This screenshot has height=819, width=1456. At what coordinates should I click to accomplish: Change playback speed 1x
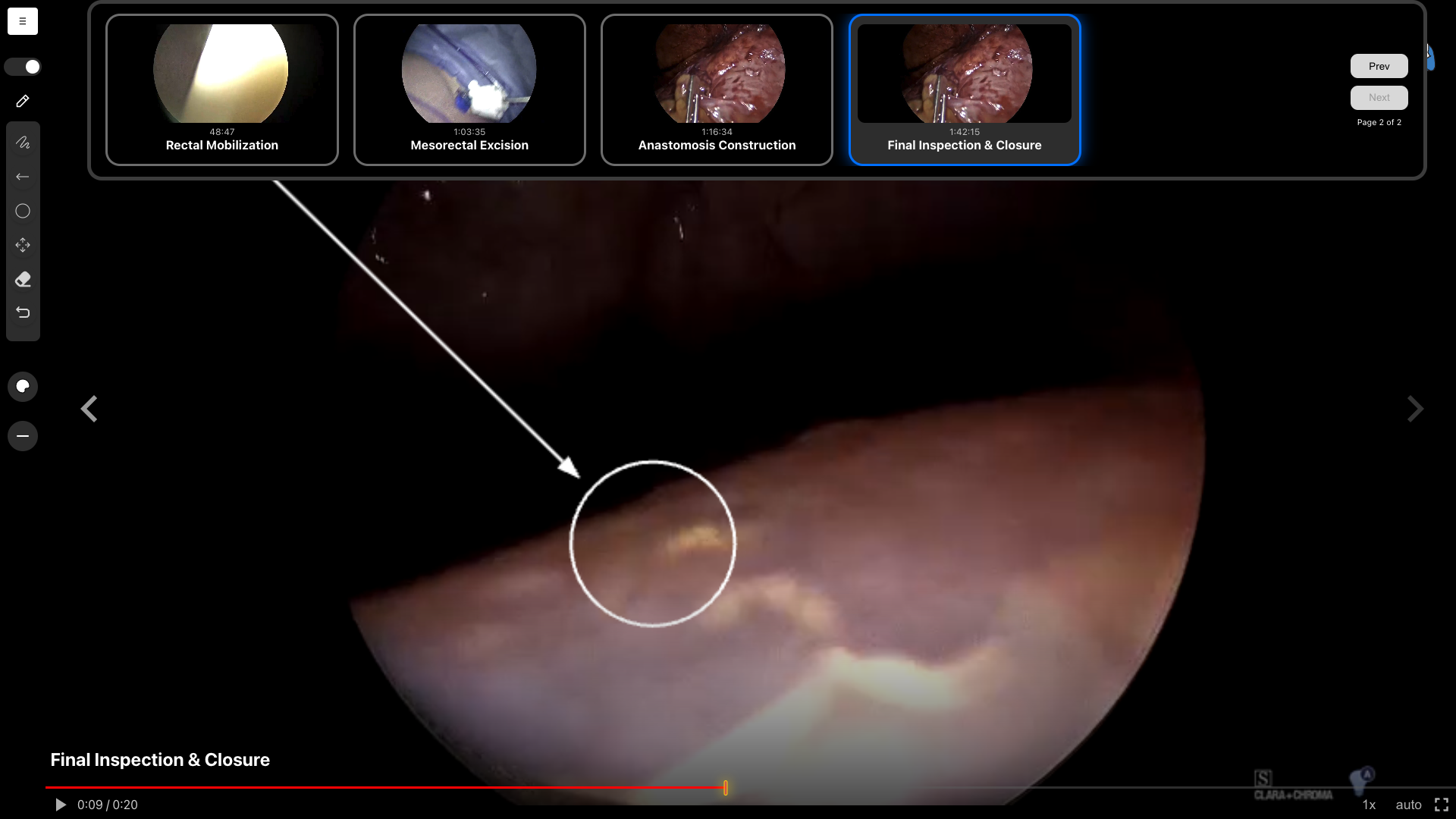click(x=1369, y=805)
